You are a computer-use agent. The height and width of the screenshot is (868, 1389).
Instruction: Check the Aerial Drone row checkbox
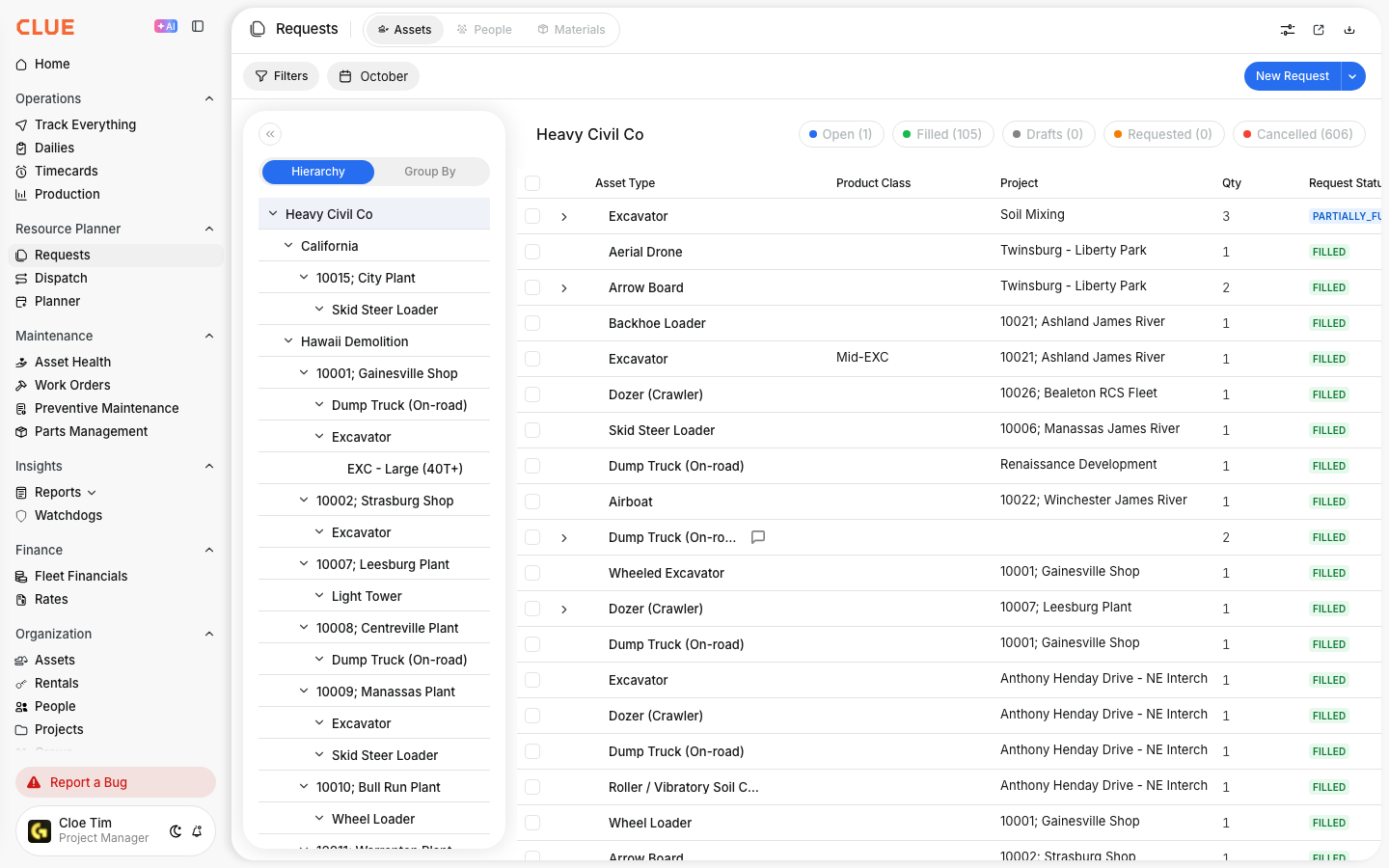pyautogui.click(x=532, y=252)
